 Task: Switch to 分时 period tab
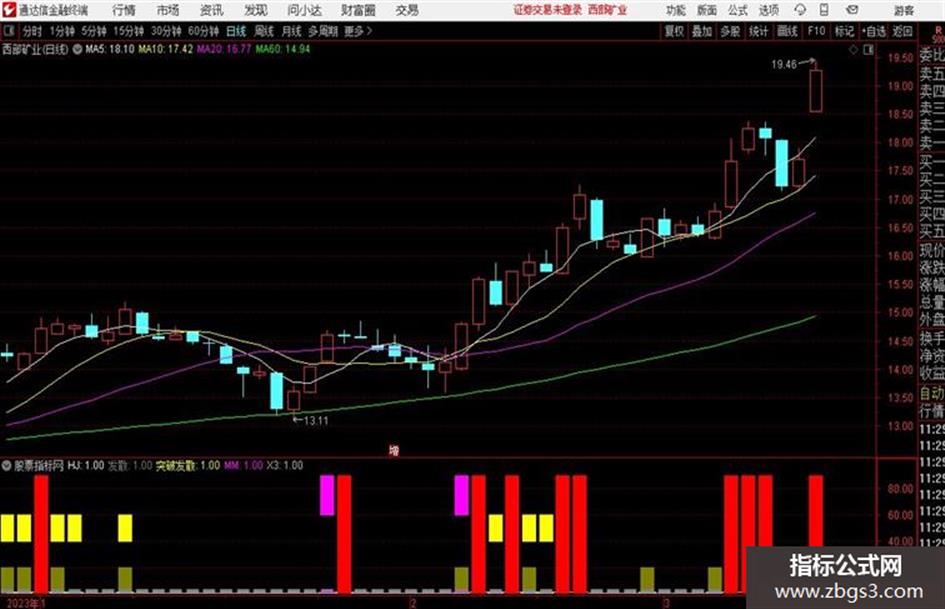pyautogui.click(x=32, y=31)
